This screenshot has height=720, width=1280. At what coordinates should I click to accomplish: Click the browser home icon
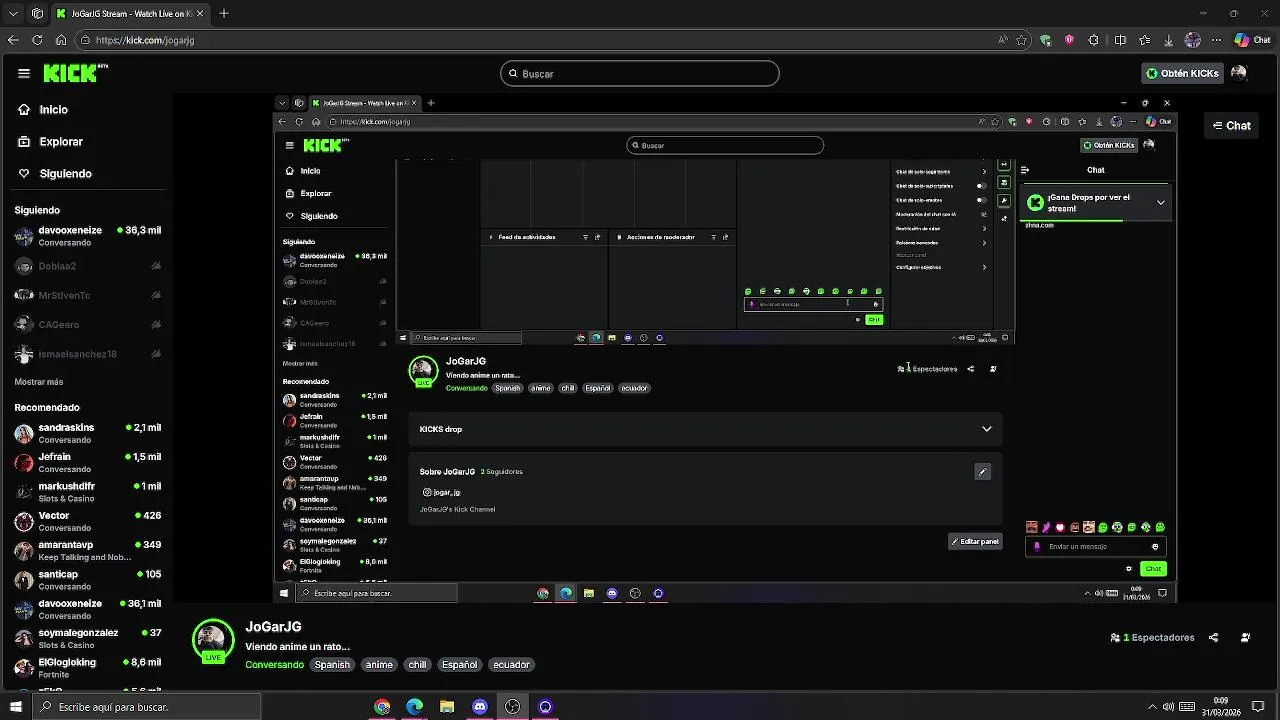pos(61,40)
